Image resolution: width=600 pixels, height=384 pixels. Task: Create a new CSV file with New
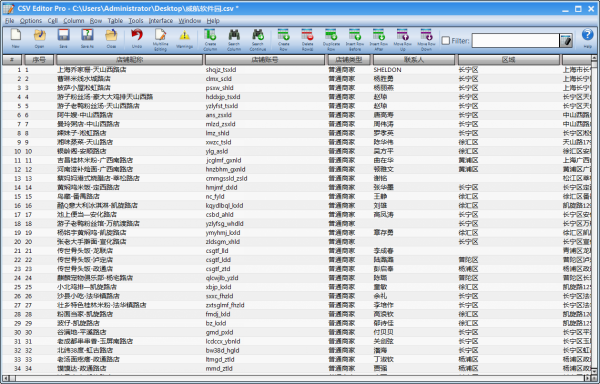pyautogui.click(x=15, y=39)
